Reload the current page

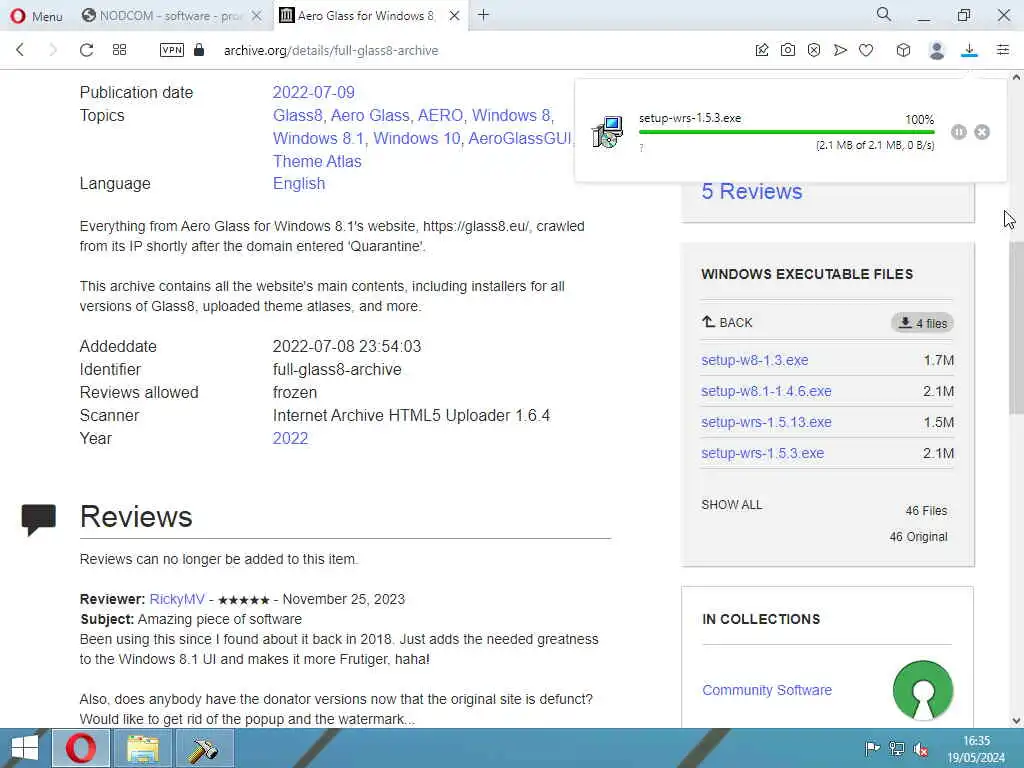point(86,50)
